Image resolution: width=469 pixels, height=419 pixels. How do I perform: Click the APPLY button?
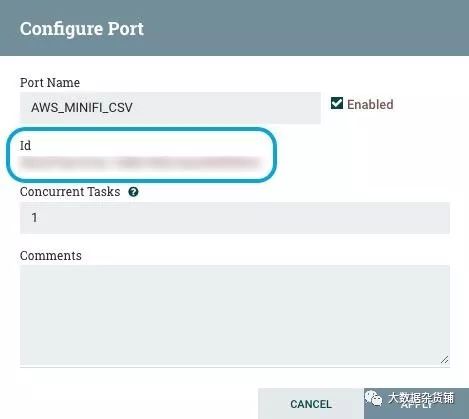416,404
